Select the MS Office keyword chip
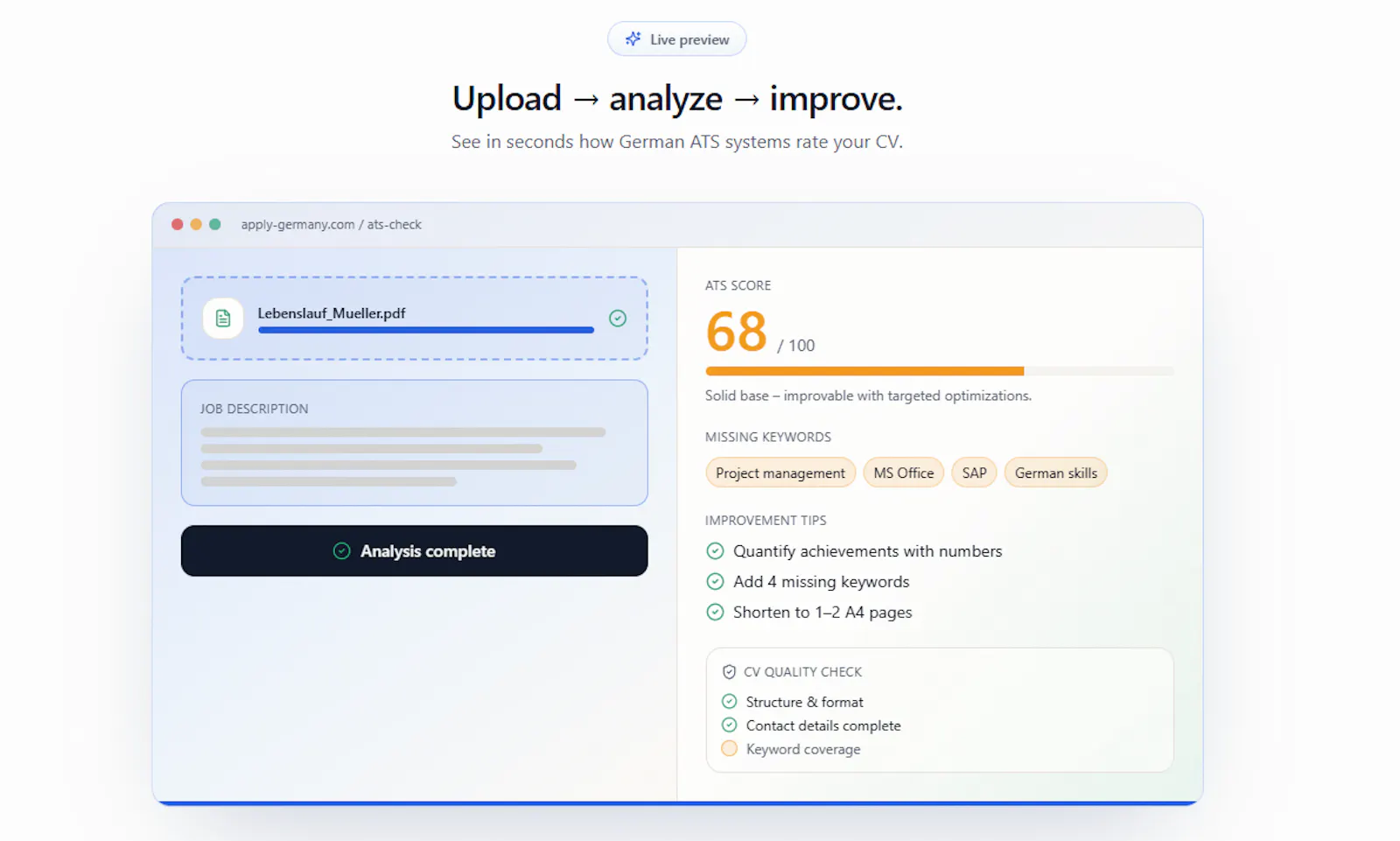1400x841 pixels. (x=904, y=473)
